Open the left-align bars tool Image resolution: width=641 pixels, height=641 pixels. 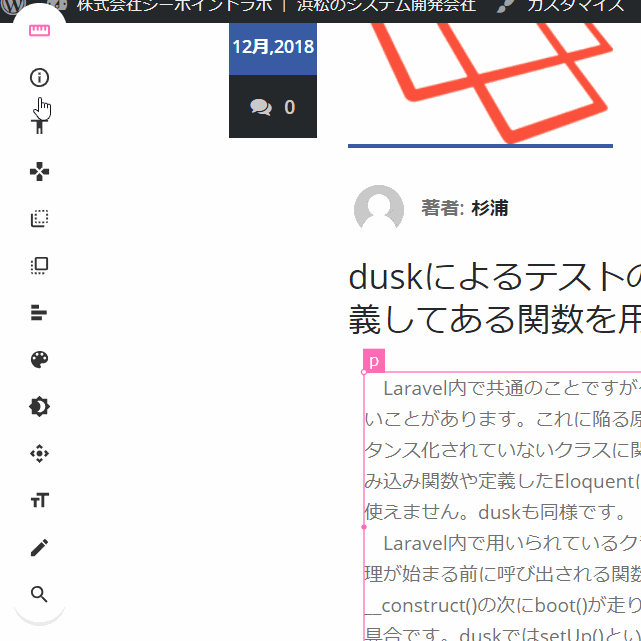click(x=39, y=313)
